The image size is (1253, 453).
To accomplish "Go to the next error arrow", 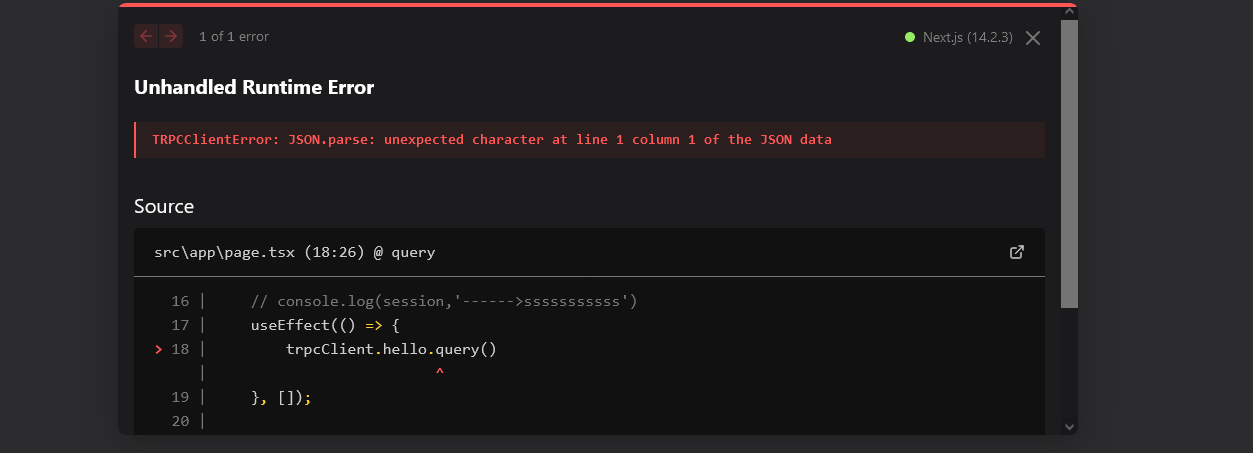I will coord(171,37).
